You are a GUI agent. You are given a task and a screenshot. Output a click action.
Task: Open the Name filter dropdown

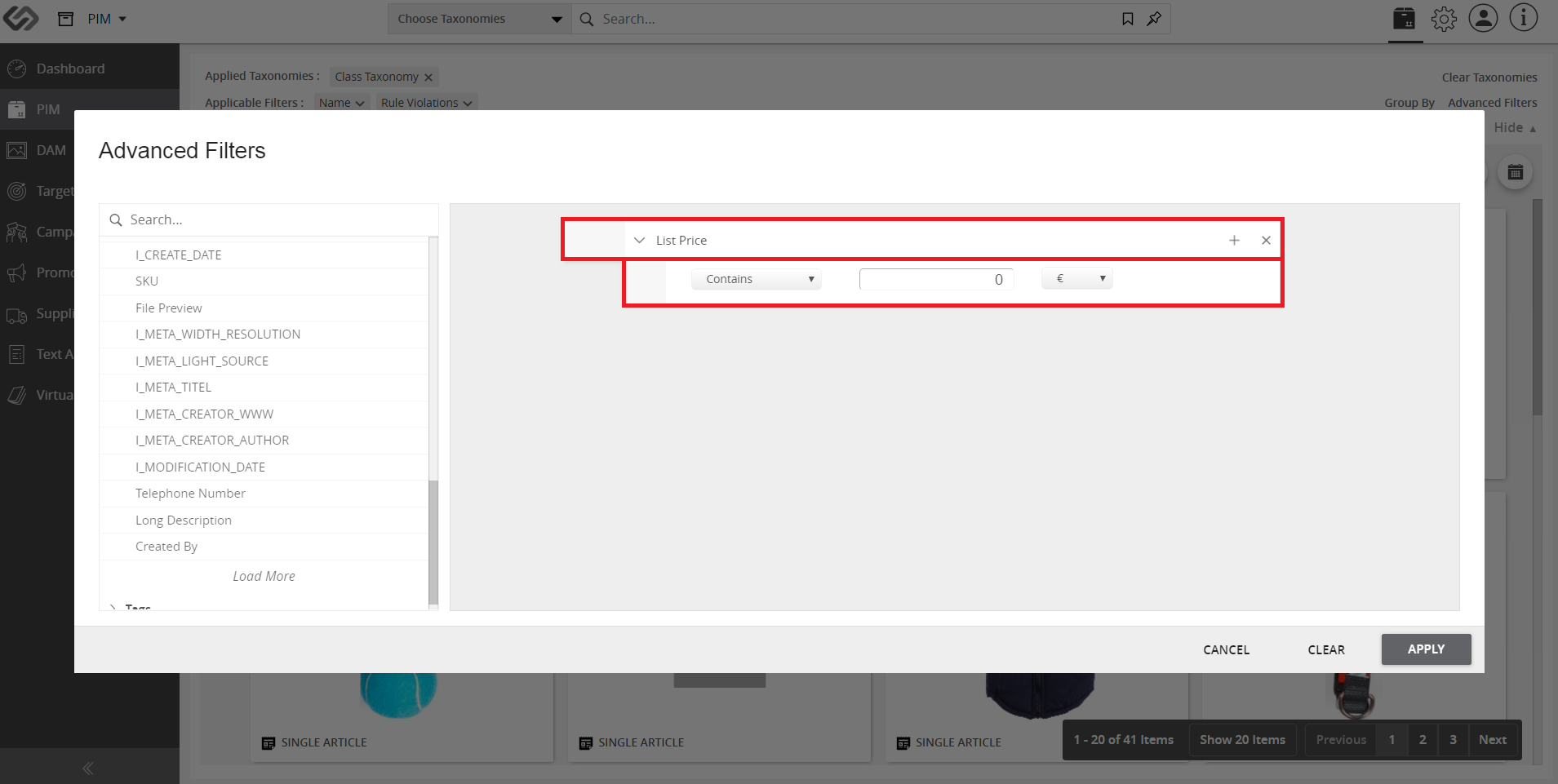click(341, 103)
